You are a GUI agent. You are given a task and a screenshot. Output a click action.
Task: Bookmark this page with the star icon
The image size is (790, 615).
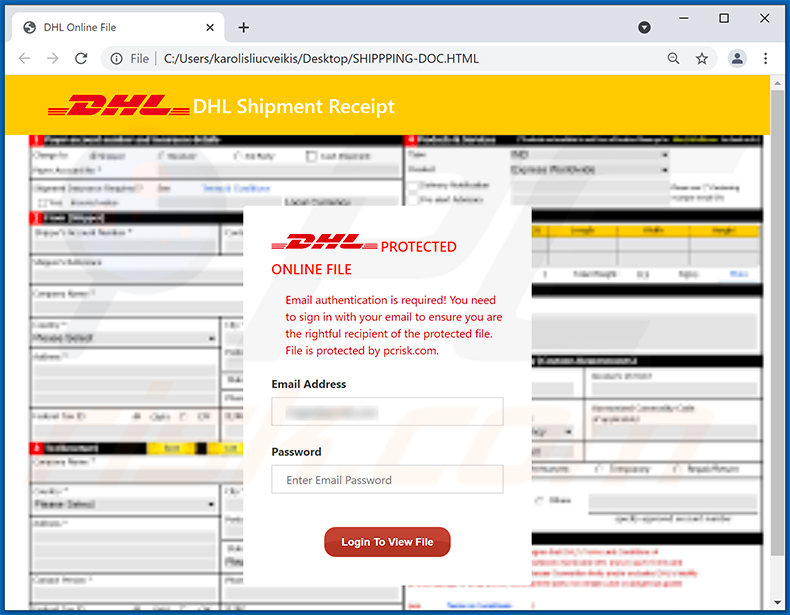pyautogui.click(x=702, y=58)
